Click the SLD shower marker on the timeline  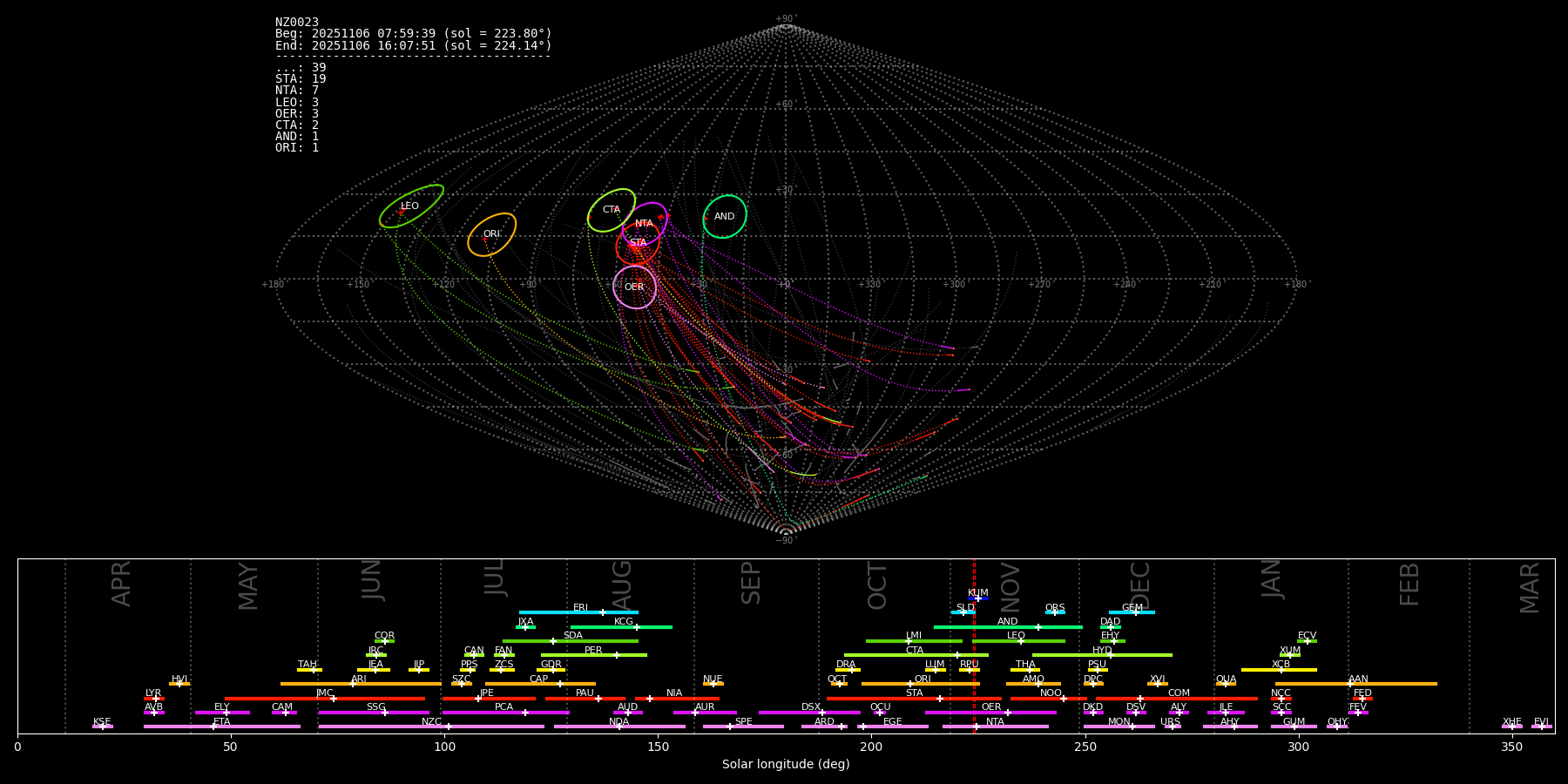point(963,612)
